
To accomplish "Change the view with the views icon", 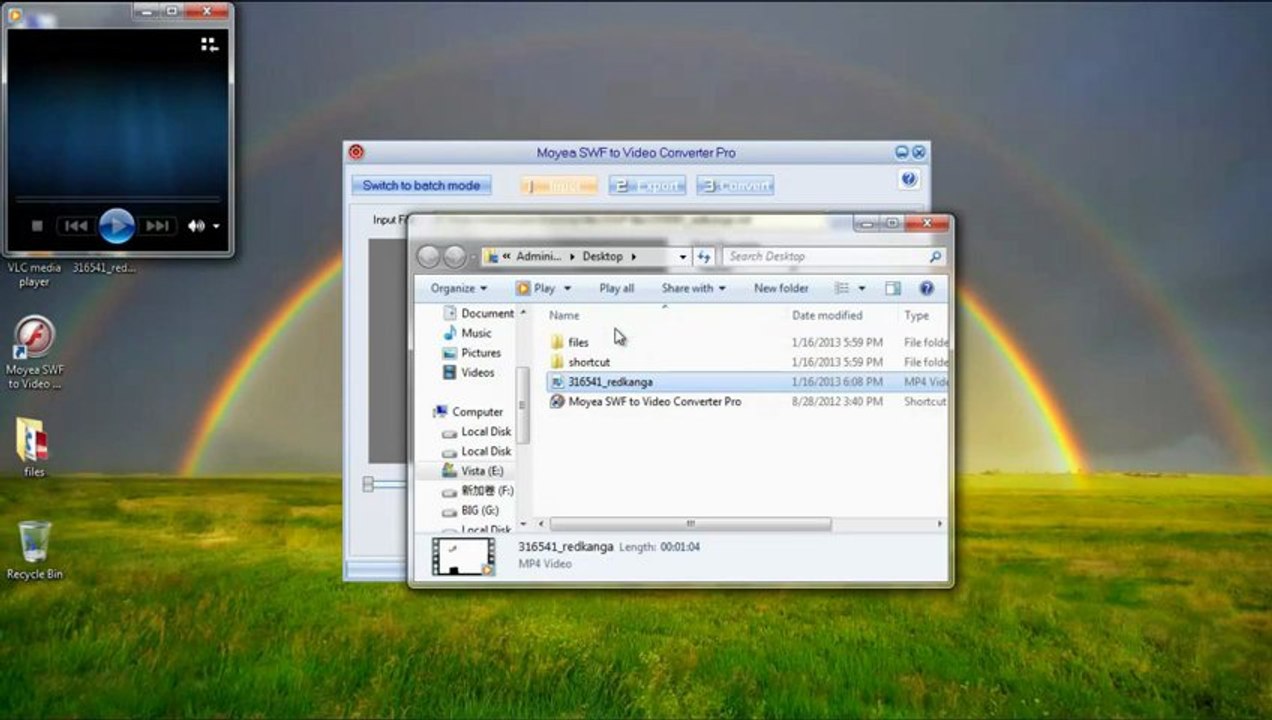I will coord(842,288).
